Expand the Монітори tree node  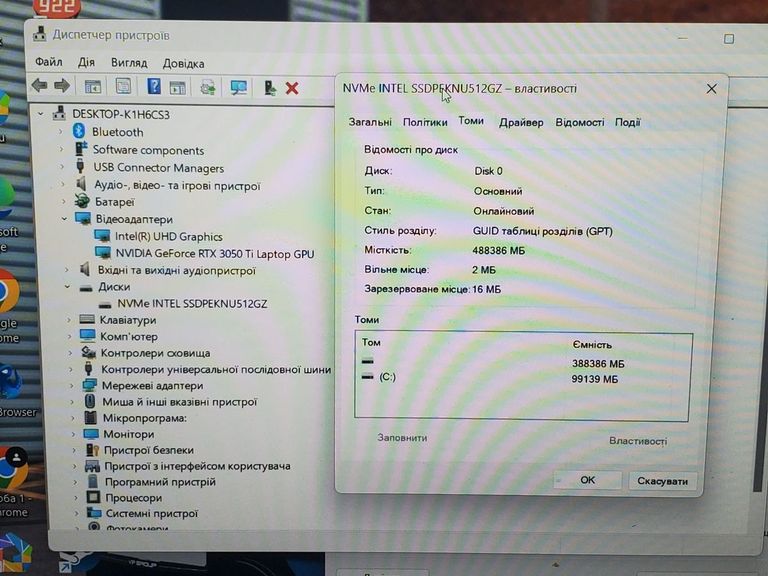tap(73, 434)
